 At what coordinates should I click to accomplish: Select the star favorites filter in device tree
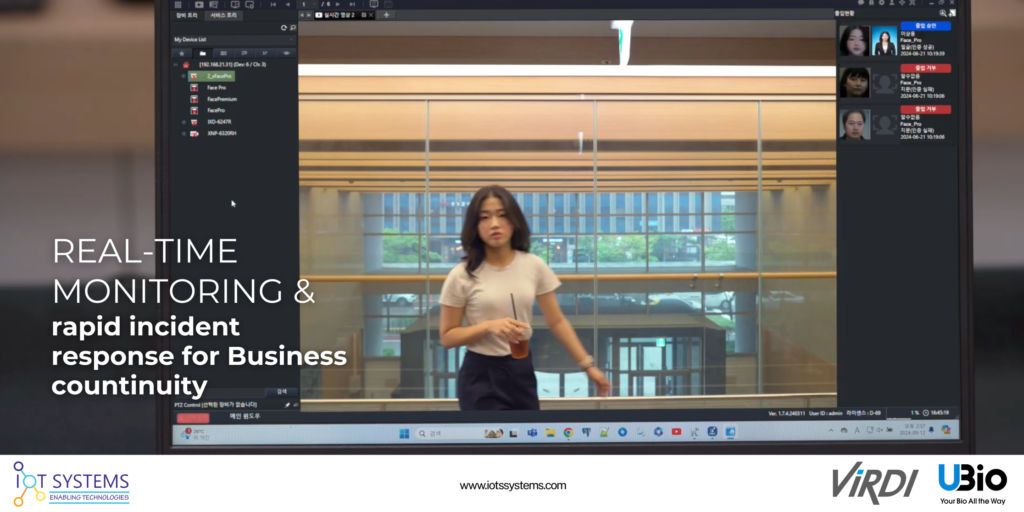pos(181,52)
